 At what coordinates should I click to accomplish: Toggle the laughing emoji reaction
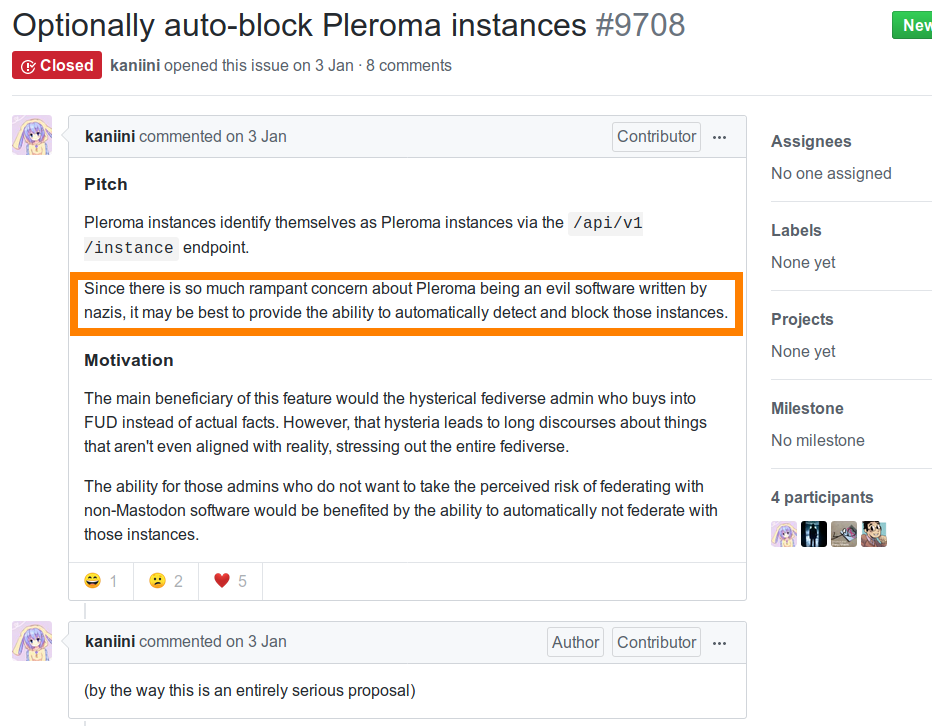point(101,581)
